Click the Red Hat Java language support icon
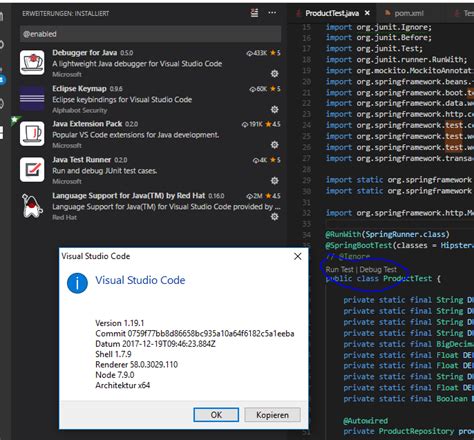 pyautogui.click(x=32, y=206)
